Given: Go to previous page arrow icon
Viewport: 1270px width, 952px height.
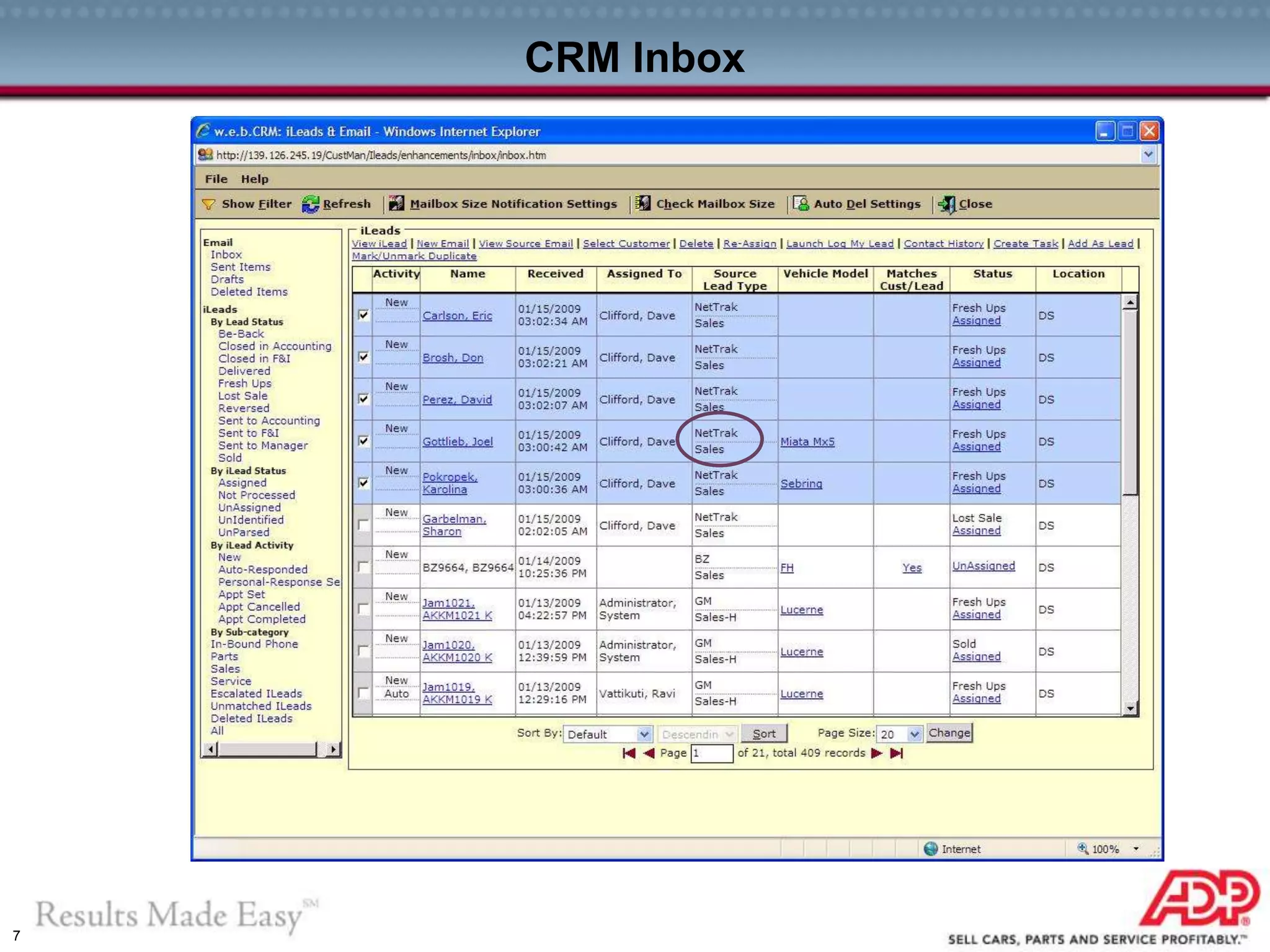Looking at the screenshot, I should coord(649,753).
